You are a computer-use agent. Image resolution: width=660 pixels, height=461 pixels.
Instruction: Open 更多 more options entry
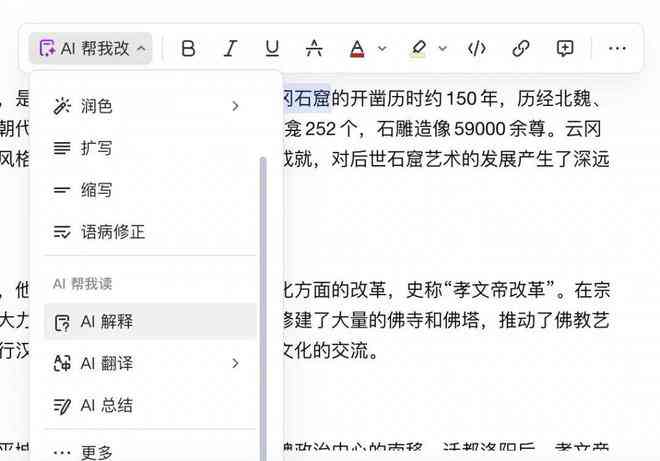150,453
